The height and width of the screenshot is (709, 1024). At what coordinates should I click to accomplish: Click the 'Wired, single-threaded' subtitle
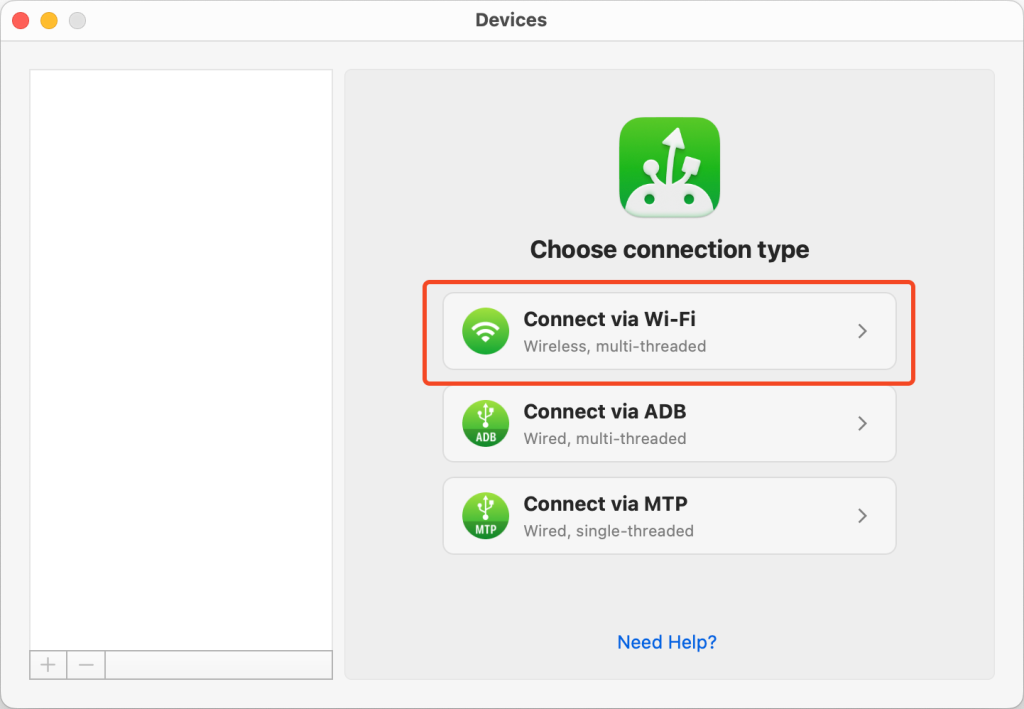609,531
